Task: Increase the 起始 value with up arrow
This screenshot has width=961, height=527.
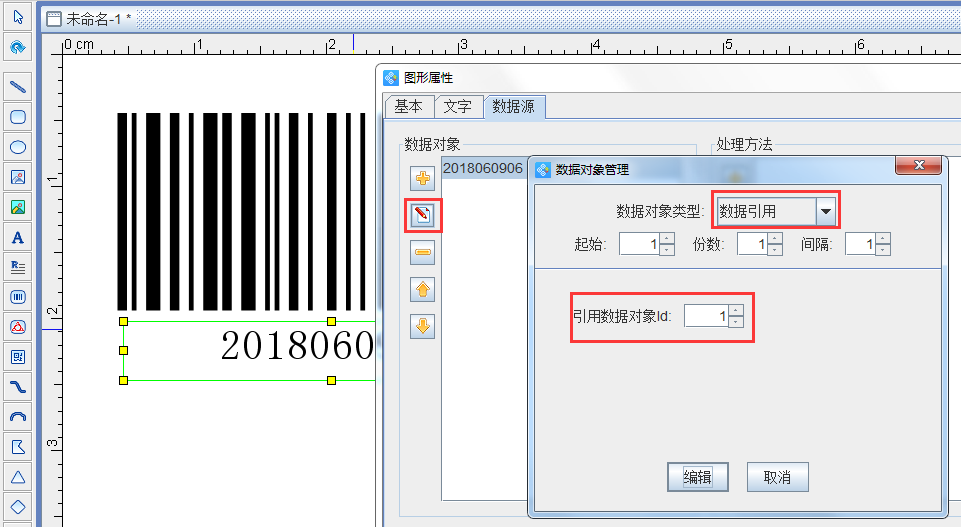Action: [667, 238]
